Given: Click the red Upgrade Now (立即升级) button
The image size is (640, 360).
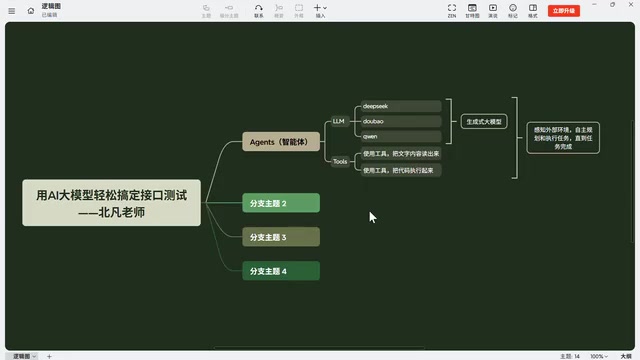Looking at the screenshot, I should pos(564,11).
